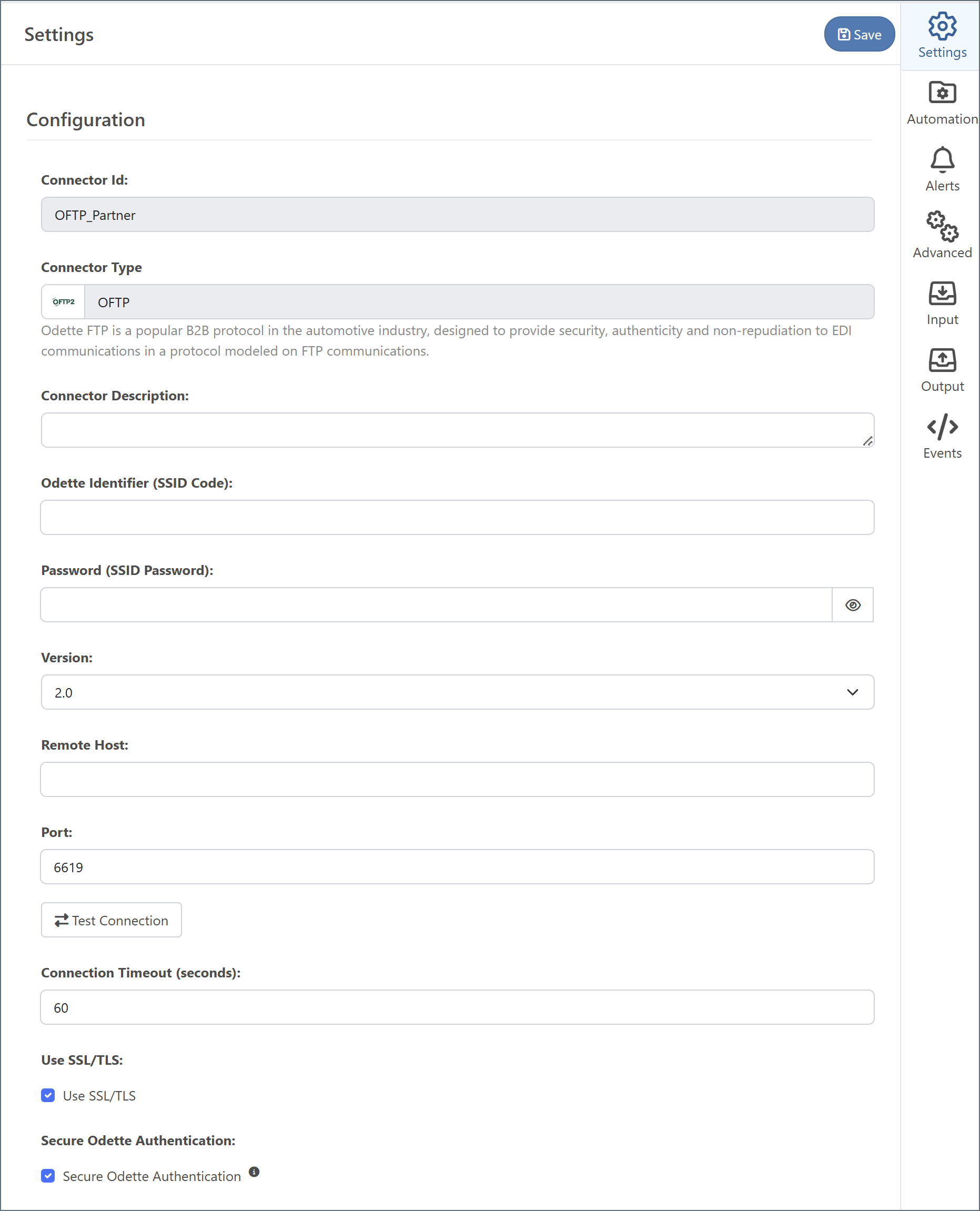Focus the Remote Host input field
The height and width of the screenshot is (1211, 980).
click(457, 780)
